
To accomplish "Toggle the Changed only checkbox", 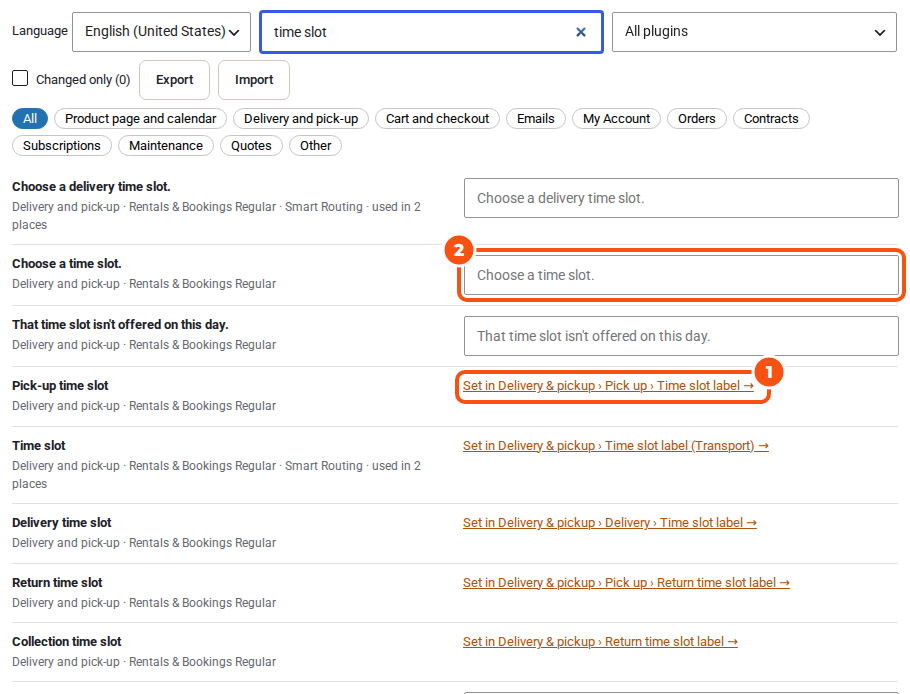I will click(20, 78).
